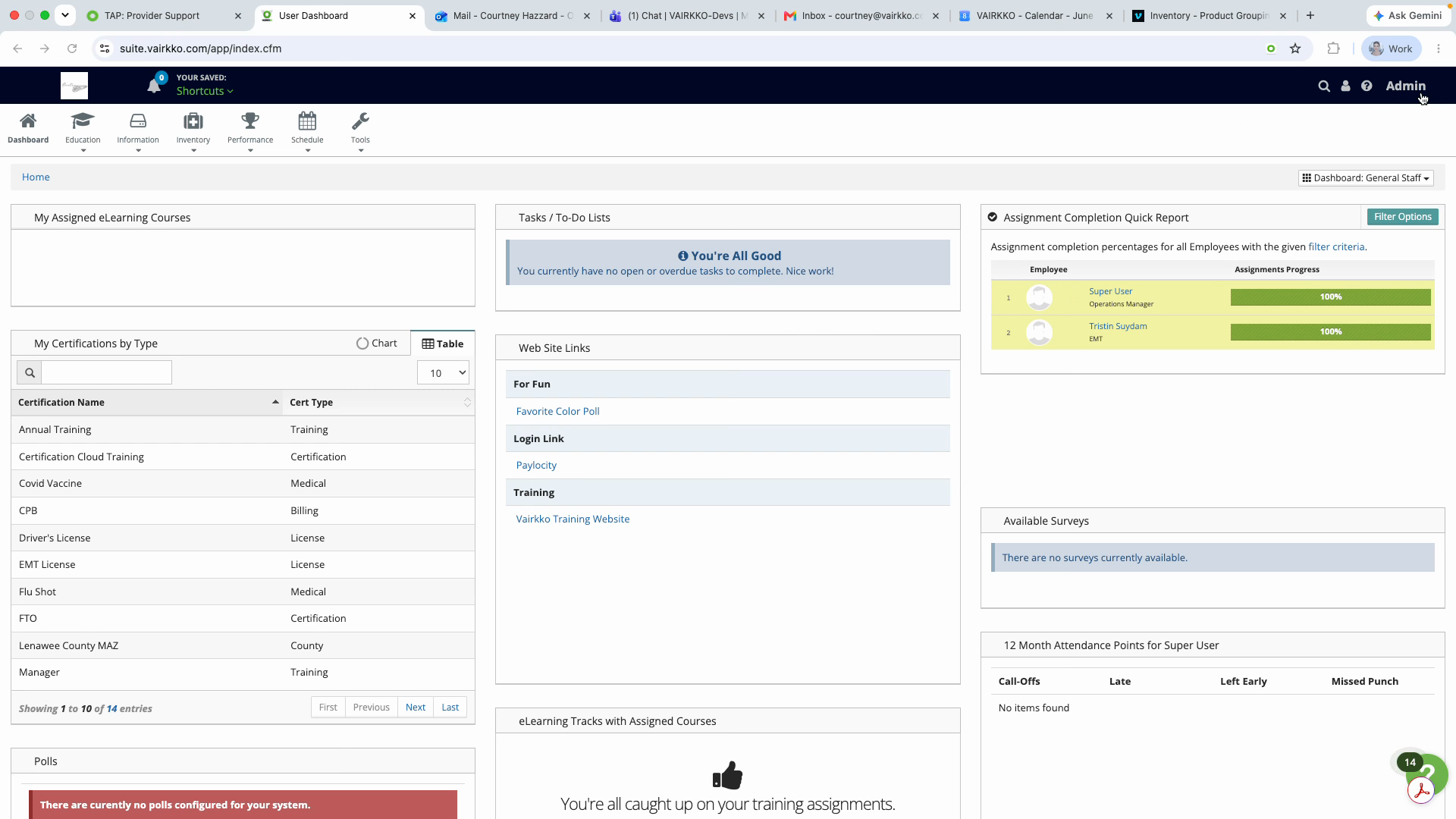The image size is (1456, 819).
Task: Click the browser address bar
Action: tap(682, 49)
